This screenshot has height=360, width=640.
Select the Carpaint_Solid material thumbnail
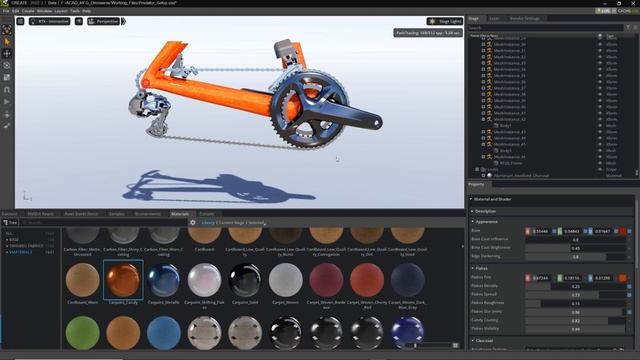tap(245, 280)
